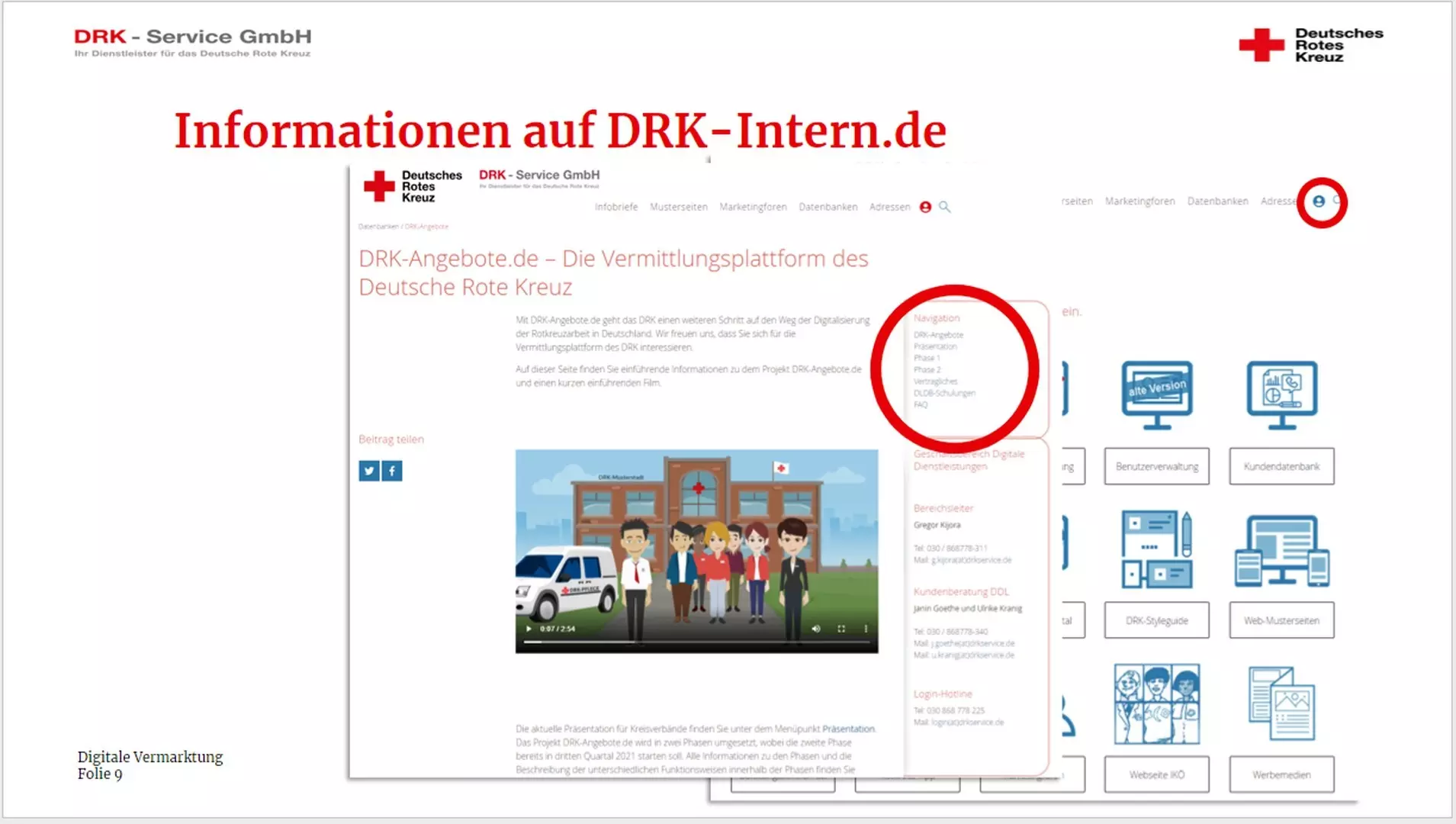This screenshot has height=824, width=1456.
Task: Click the Werbemedien documents icon
Action: point(1281,703)
